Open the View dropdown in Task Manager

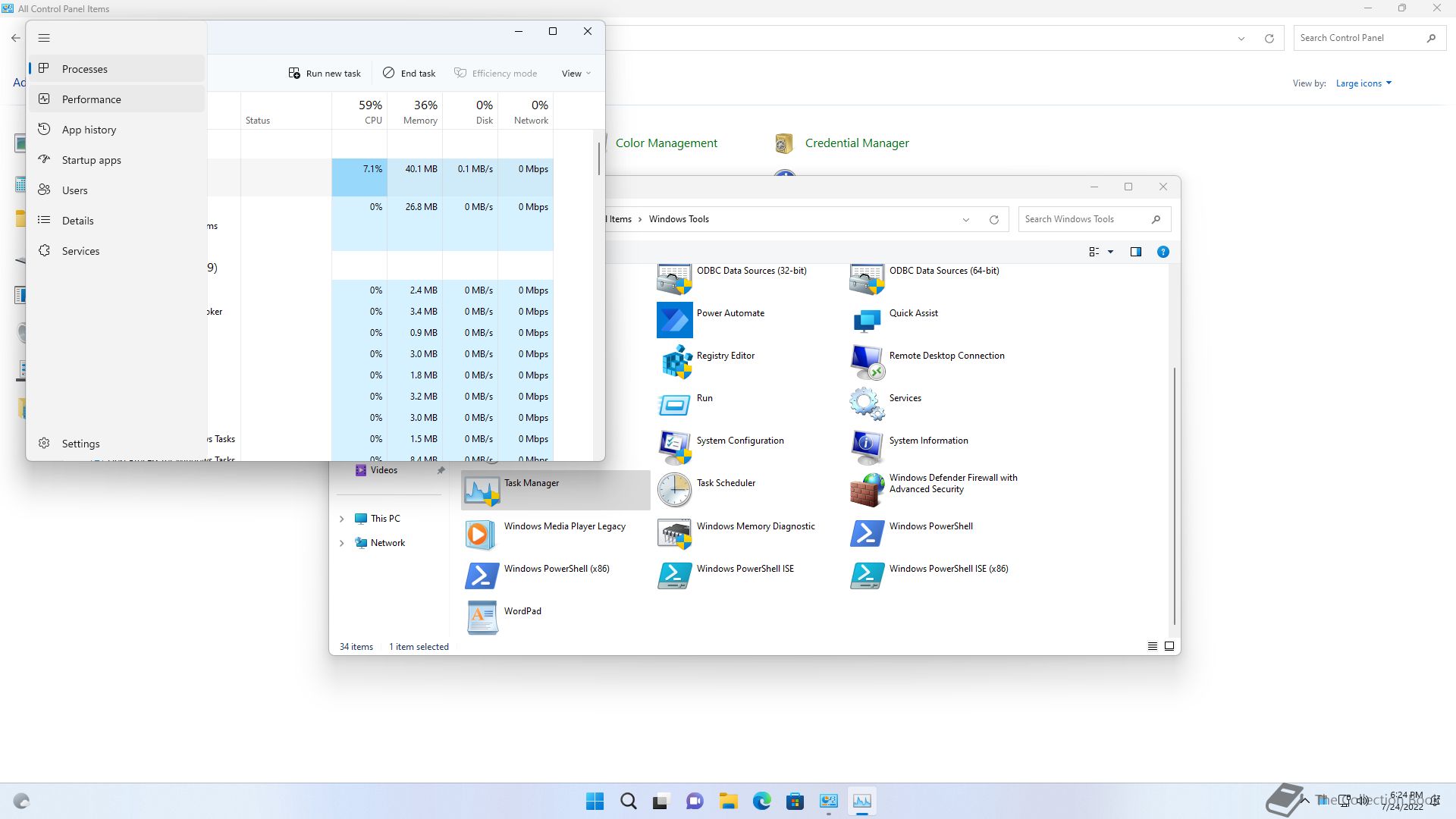click(576, 74)
